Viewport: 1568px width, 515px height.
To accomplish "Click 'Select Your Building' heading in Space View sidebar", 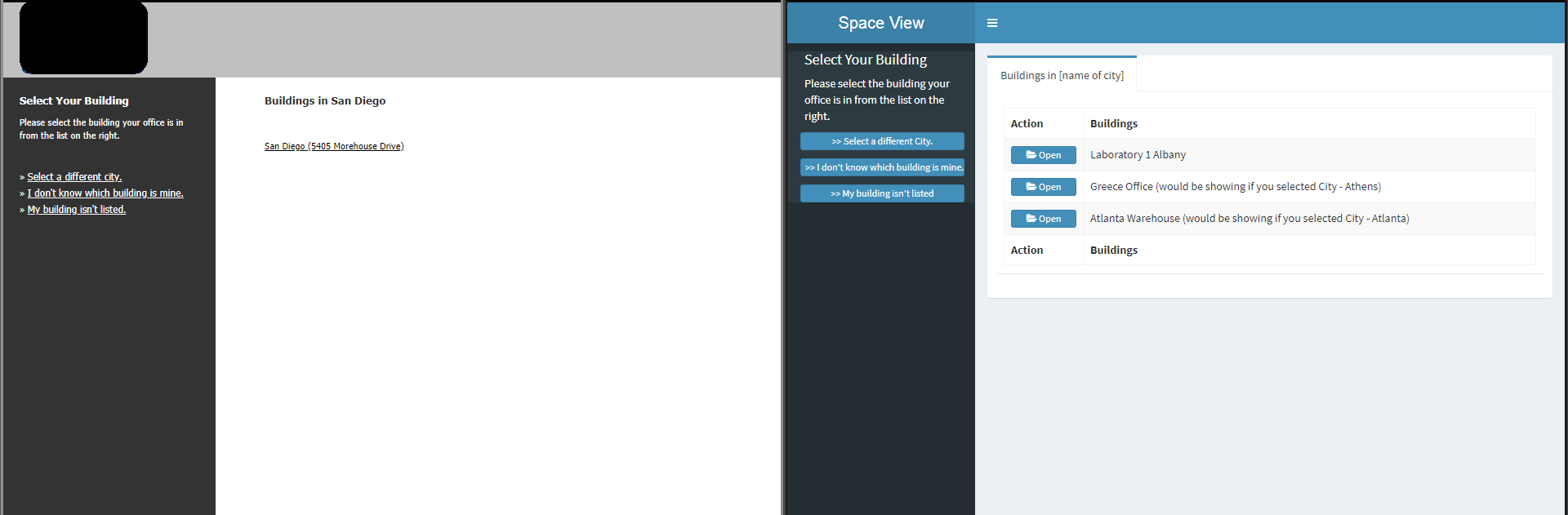I will [x=866, y=60].
